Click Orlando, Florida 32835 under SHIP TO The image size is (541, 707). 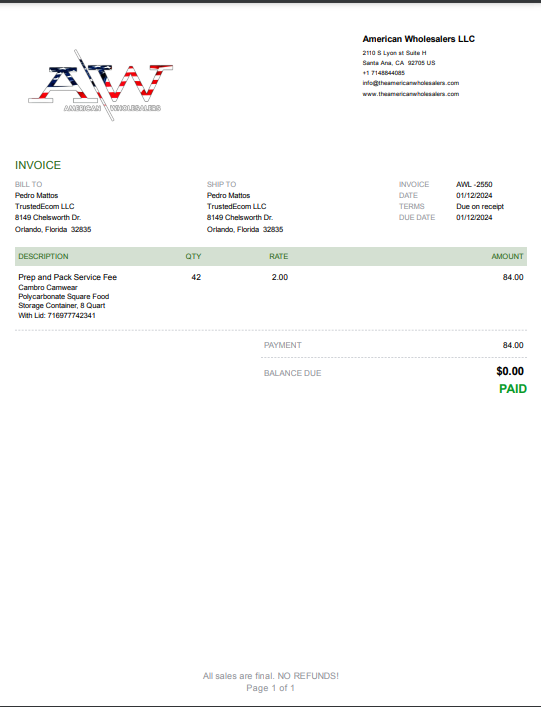tap(245, 229)
